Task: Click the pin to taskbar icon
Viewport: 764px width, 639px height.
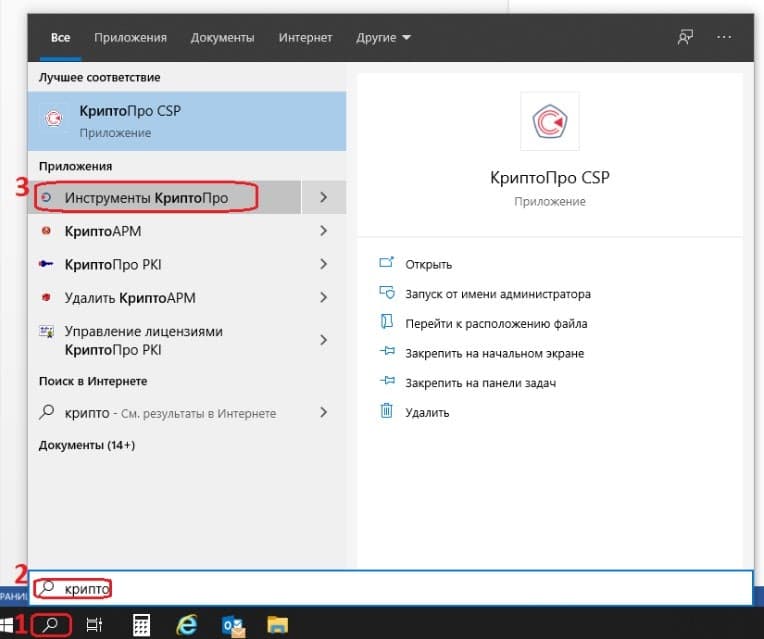Action: 387,381
